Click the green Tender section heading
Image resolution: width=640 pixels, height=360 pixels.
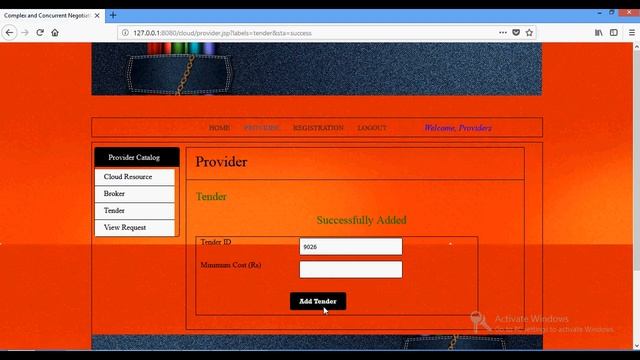pos(211,197)
